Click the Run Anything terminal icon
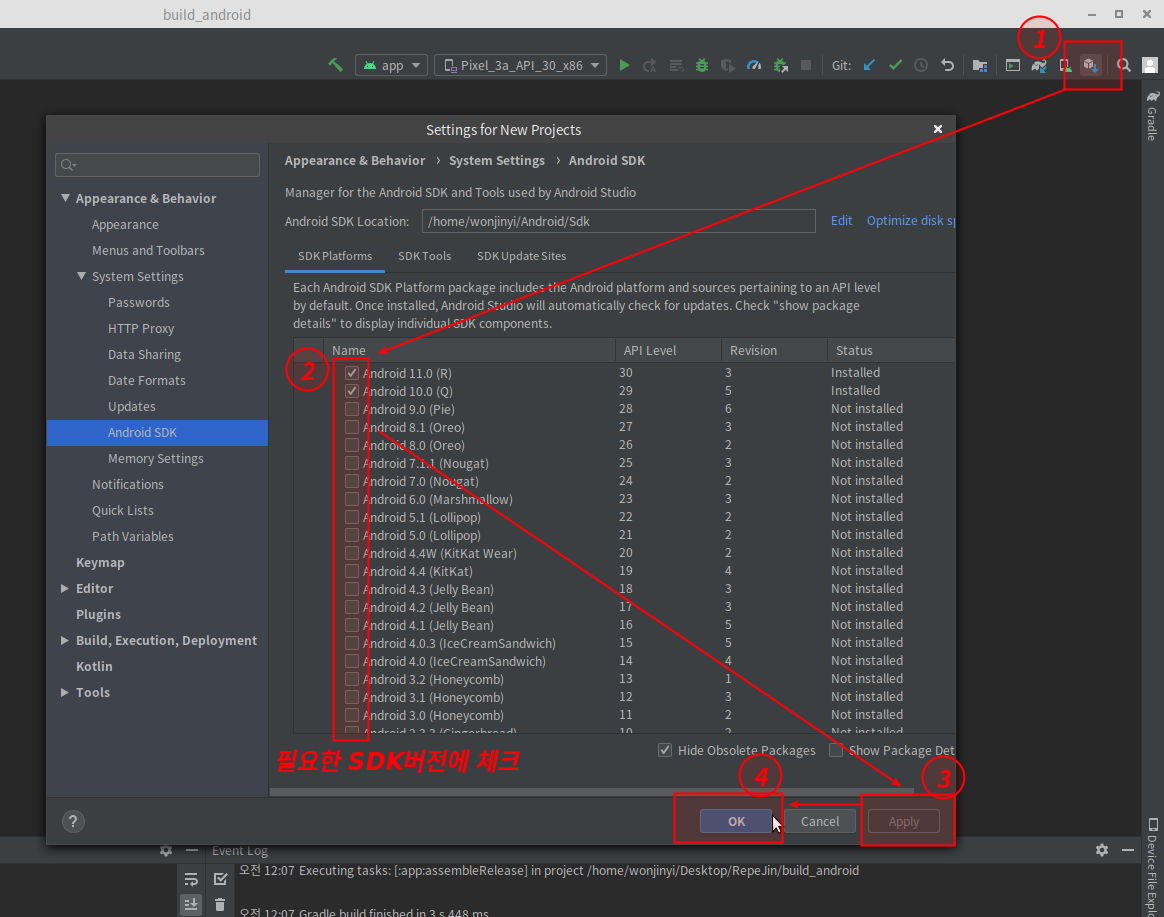 (1013, 65)
